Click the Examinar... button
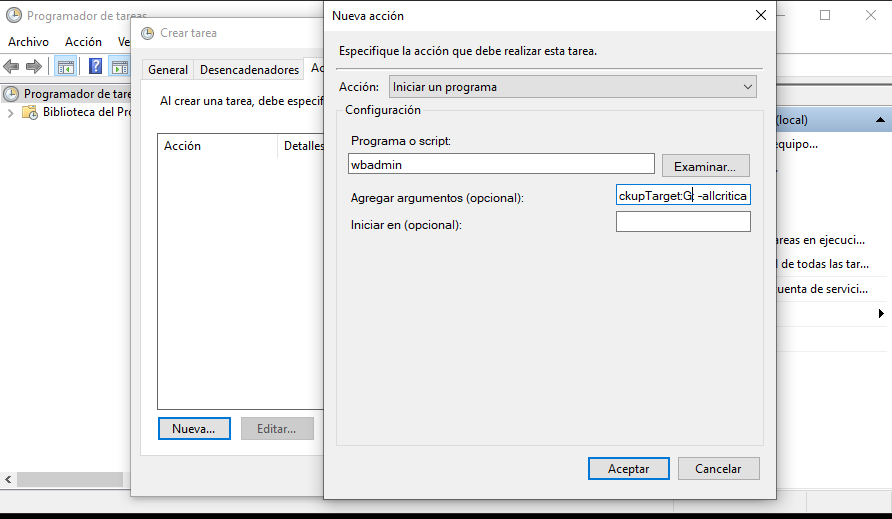 click(x=705, y=166)
